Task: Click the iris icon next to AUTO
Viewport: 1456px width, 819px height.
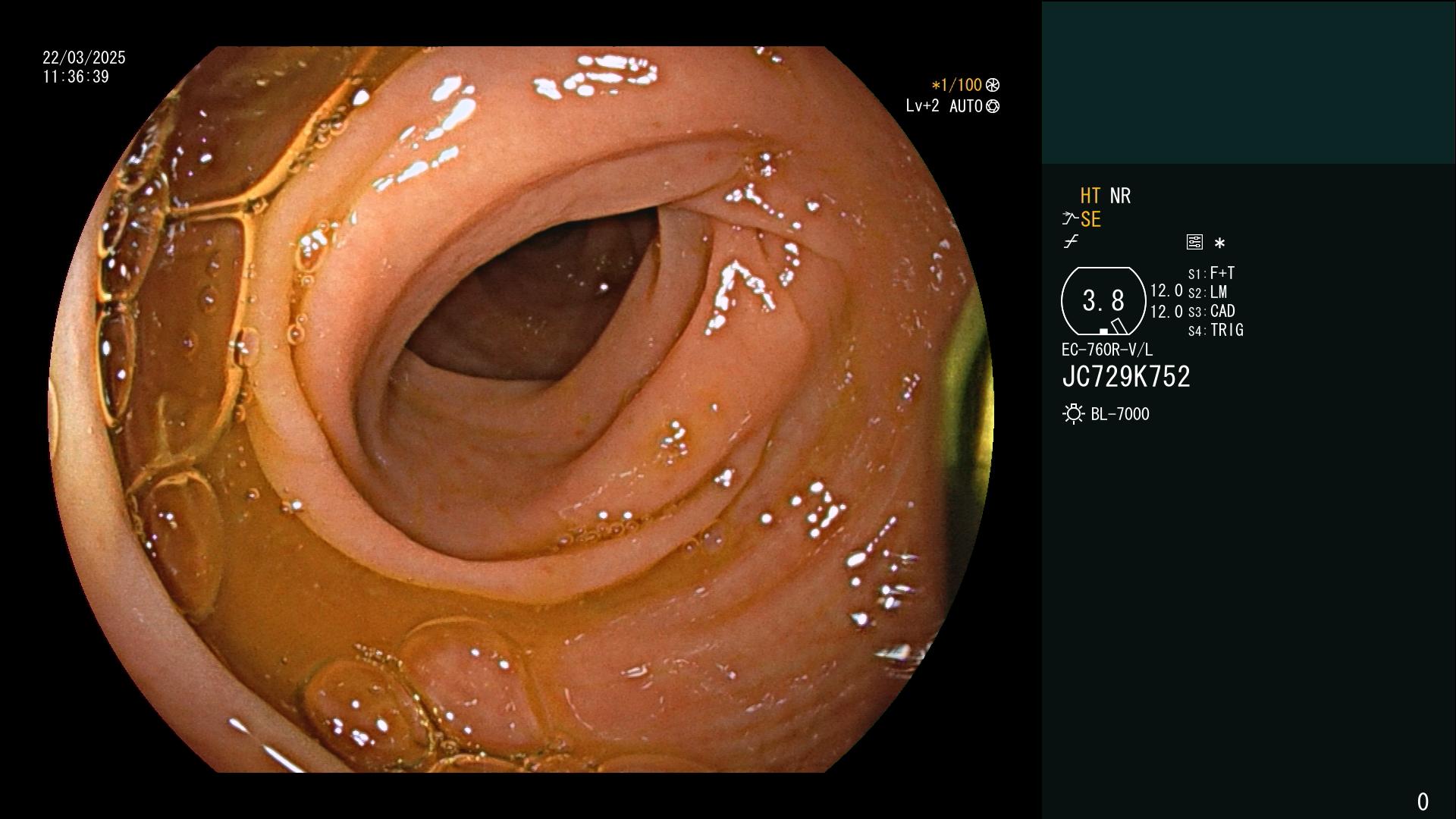Action: point(993,106)
